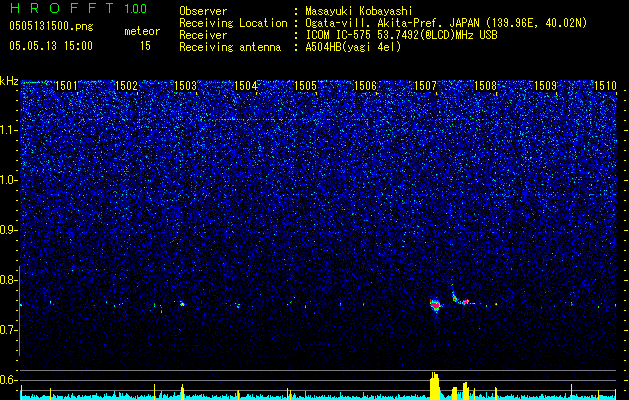The image size is (629, 400).
Task: Click the 1502 time marker
Action: click(x=126, y=86)
